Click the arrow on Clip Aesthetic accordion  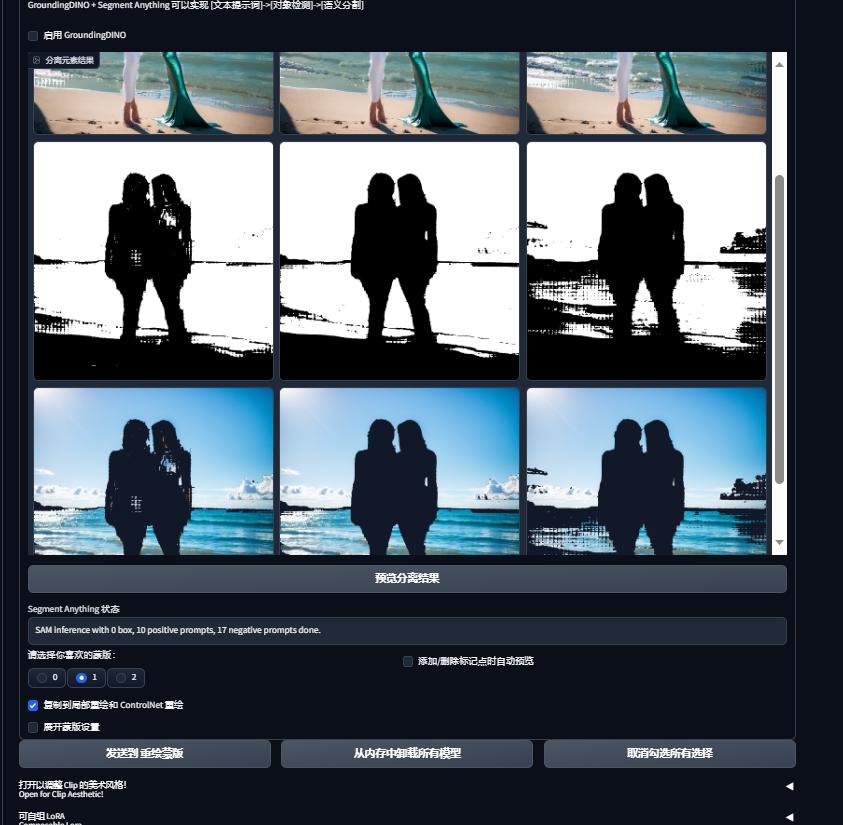790,787
